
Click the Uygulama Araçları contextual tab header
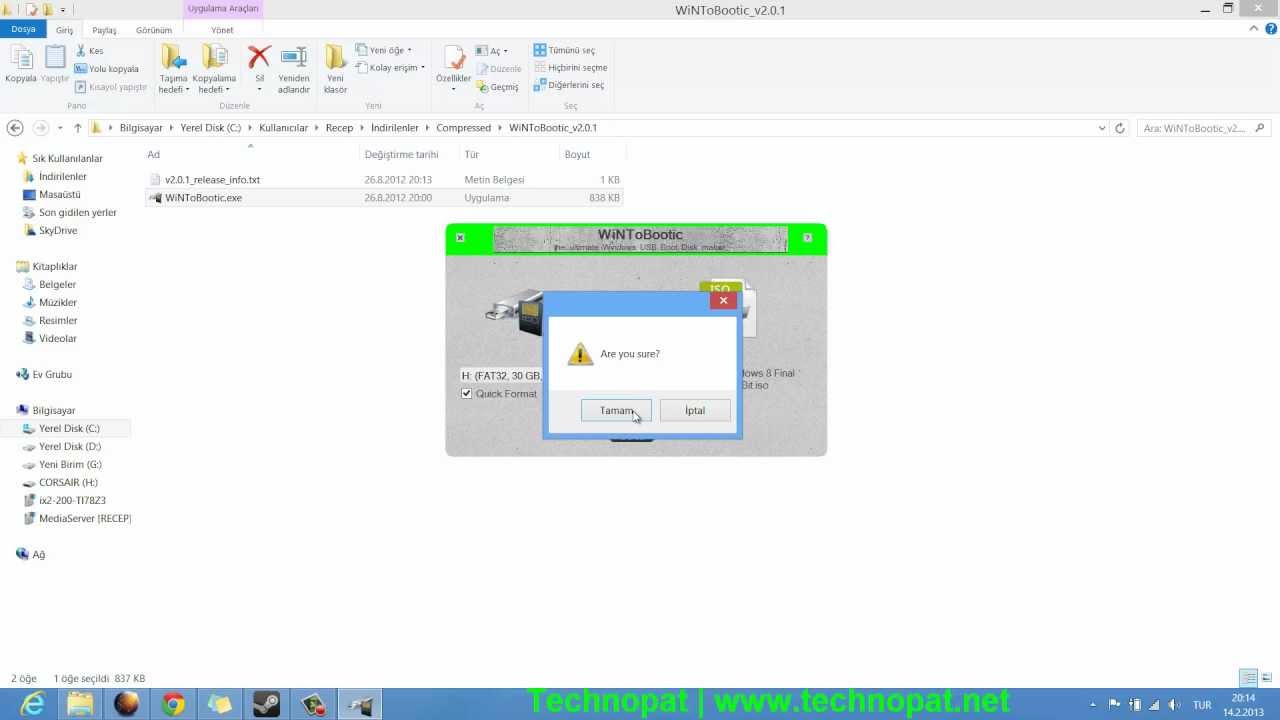(x=223, y=9)
